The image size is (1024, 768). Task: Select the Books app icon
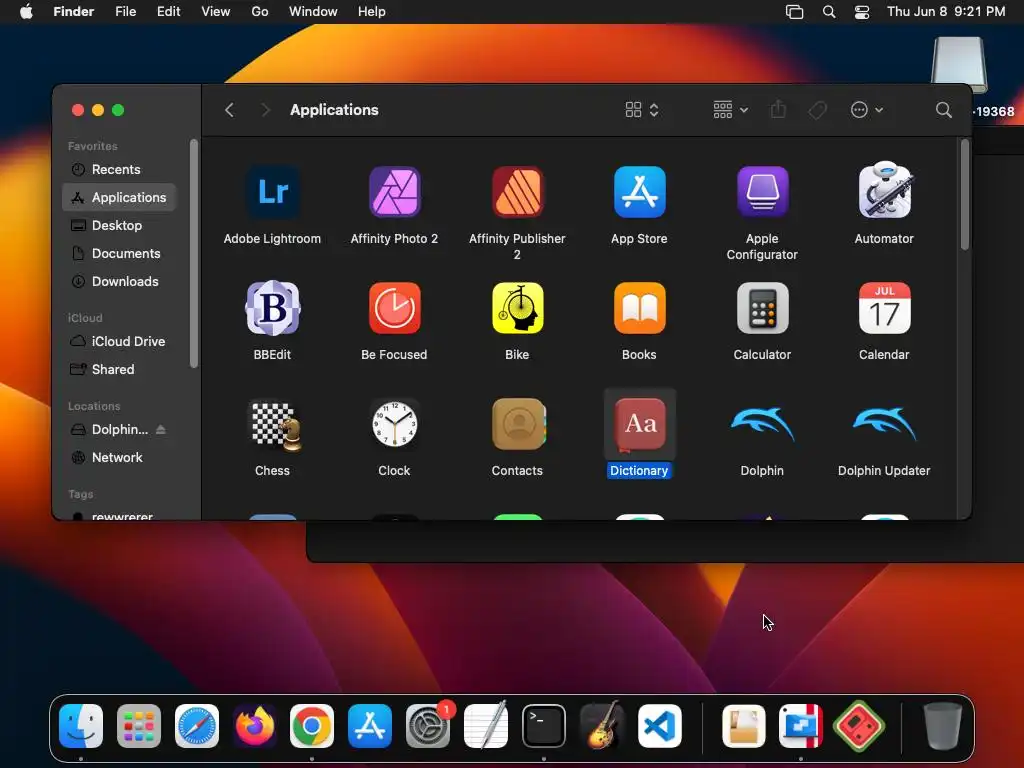(x=639, y=308)
